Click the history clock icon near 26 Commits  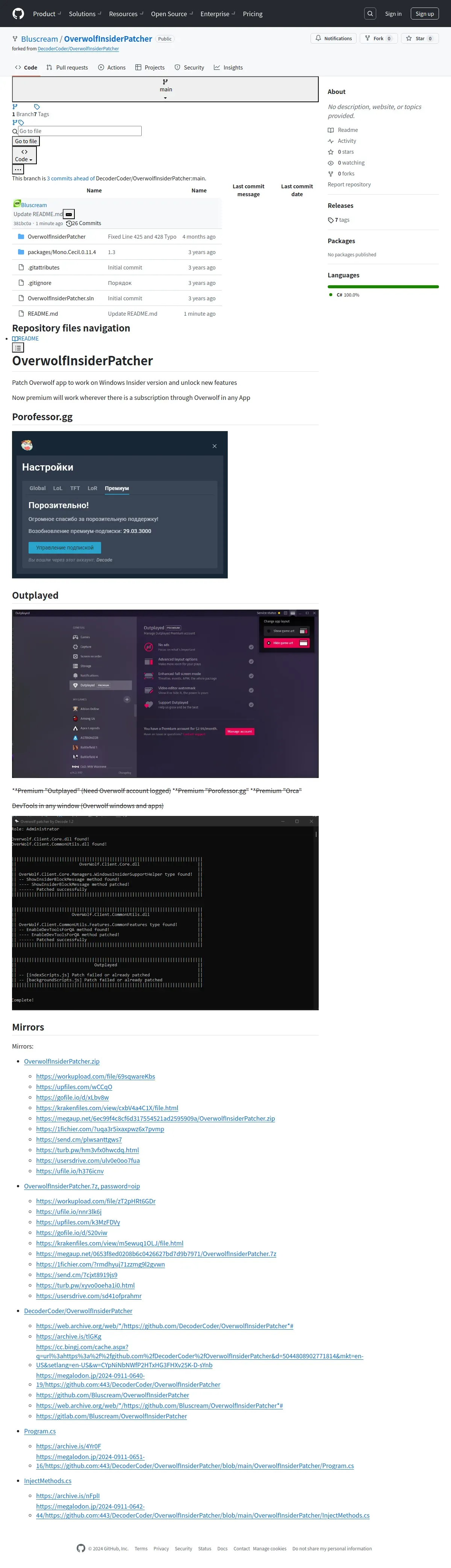(x=69, y=223)
